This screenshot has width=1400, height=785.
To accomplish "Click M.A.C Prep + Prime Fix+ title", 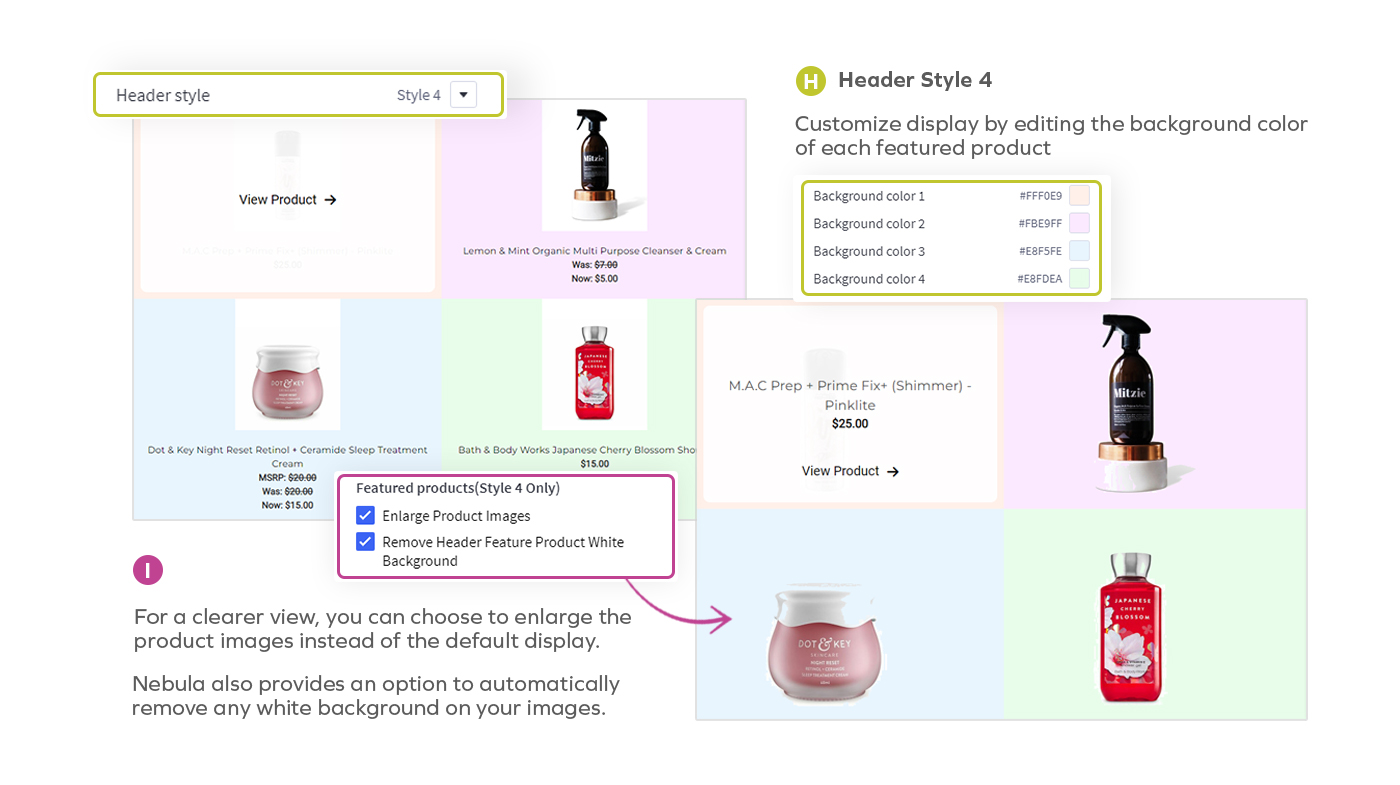I will tap(851, 395).
